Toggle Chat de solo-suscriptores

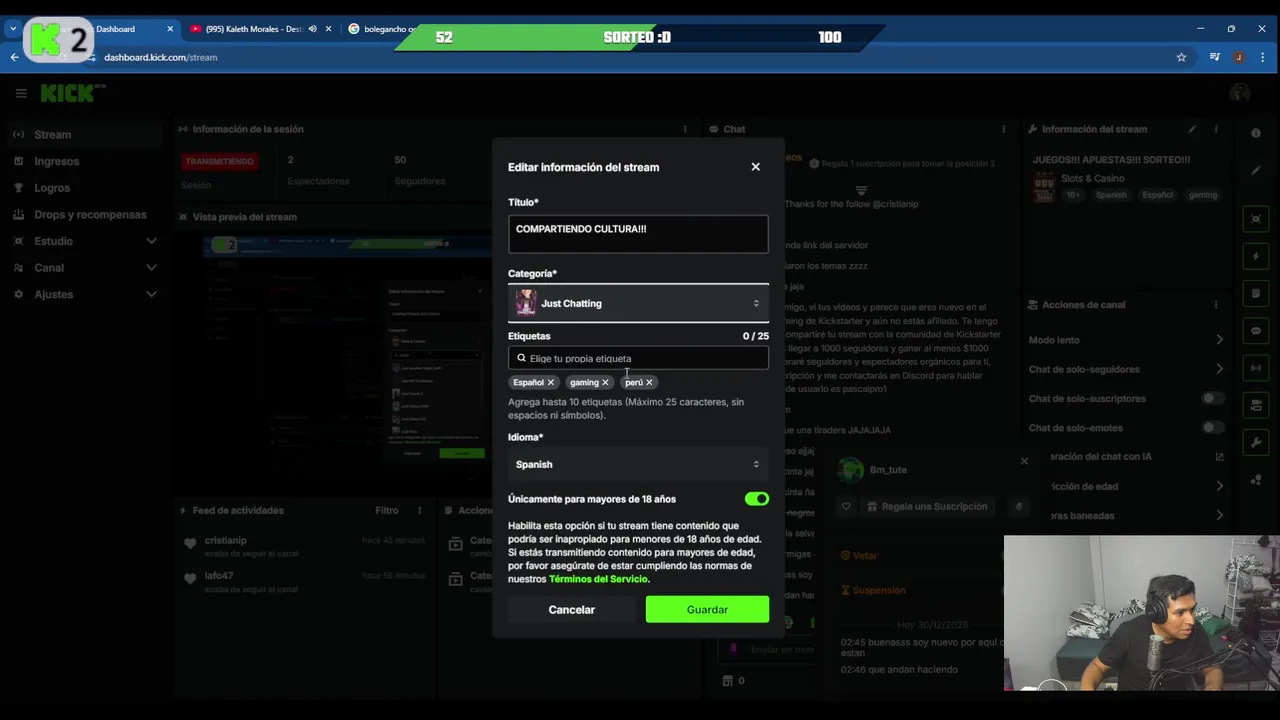click(x=1211, y=398)
